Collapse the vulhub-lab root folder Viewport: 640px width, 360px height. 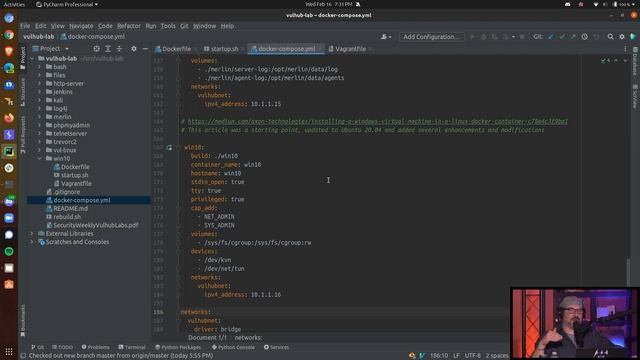point(32,58)
